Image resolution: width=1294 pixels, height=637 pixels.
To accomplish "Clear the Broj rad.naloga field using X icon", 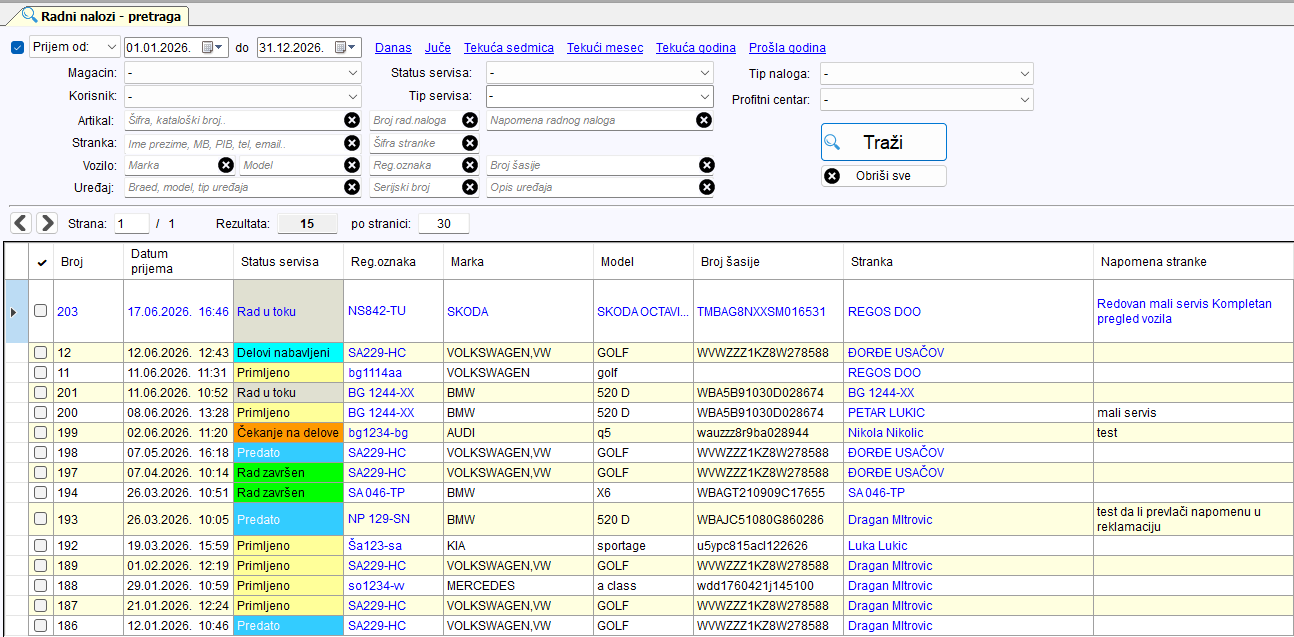I will pos(470,120).
